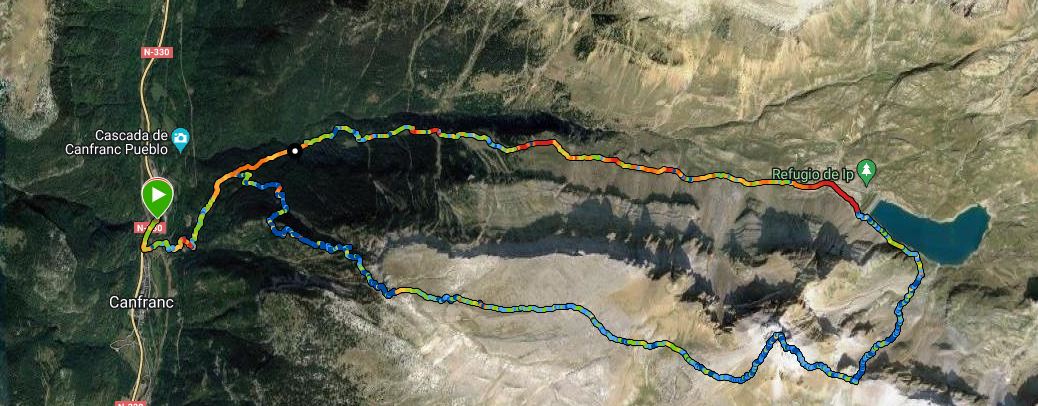Select the camera icon by Cascada de Canfranc
The image size is (1038, 406).
180,138
